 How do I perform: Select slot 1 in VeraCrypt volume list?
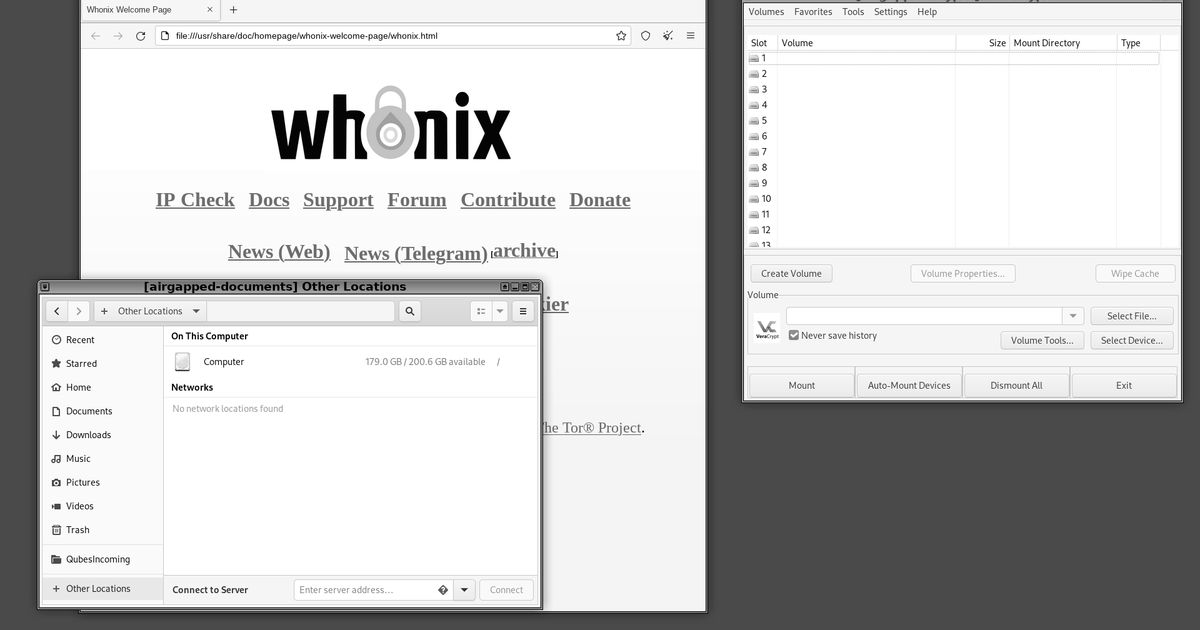(x=953, y=59)
